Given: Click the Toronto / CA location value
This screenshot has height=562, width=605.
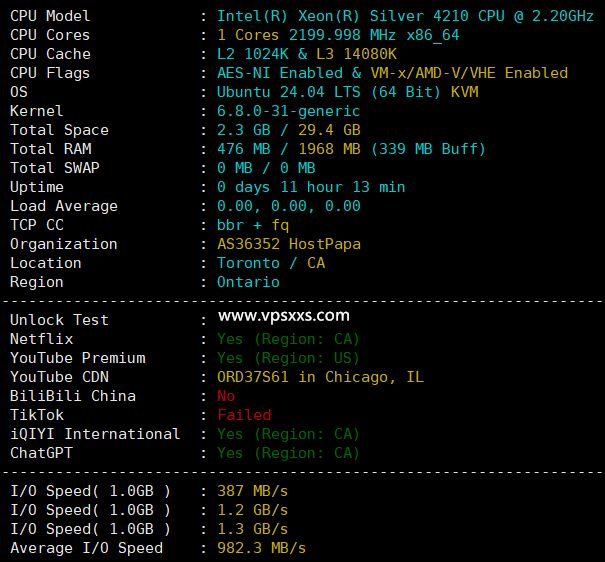Looking at the screenshot, I should point(271,263).
